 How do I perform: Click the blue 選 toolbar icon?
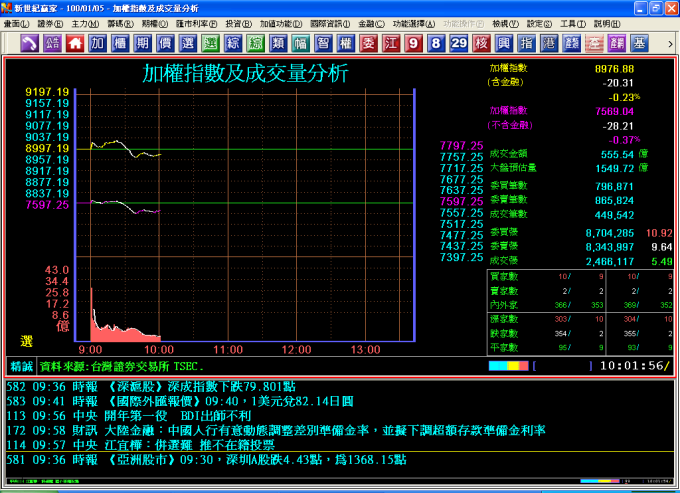click(x=187, y=43)
